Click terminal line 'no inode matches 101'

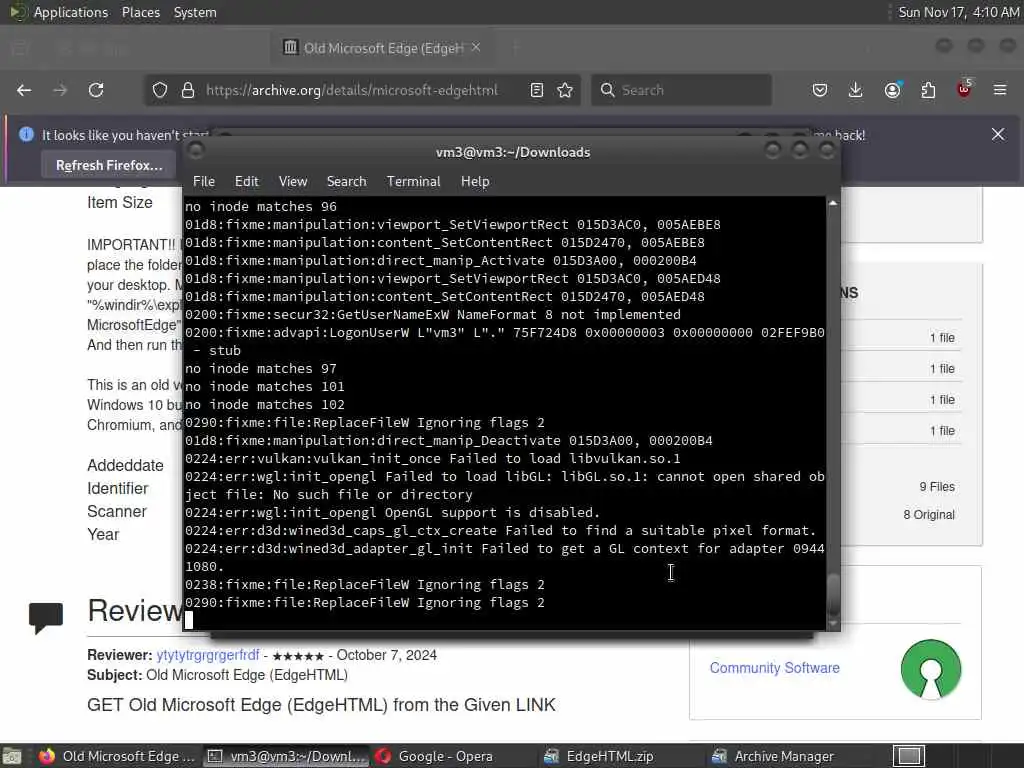tap(264, 387)
